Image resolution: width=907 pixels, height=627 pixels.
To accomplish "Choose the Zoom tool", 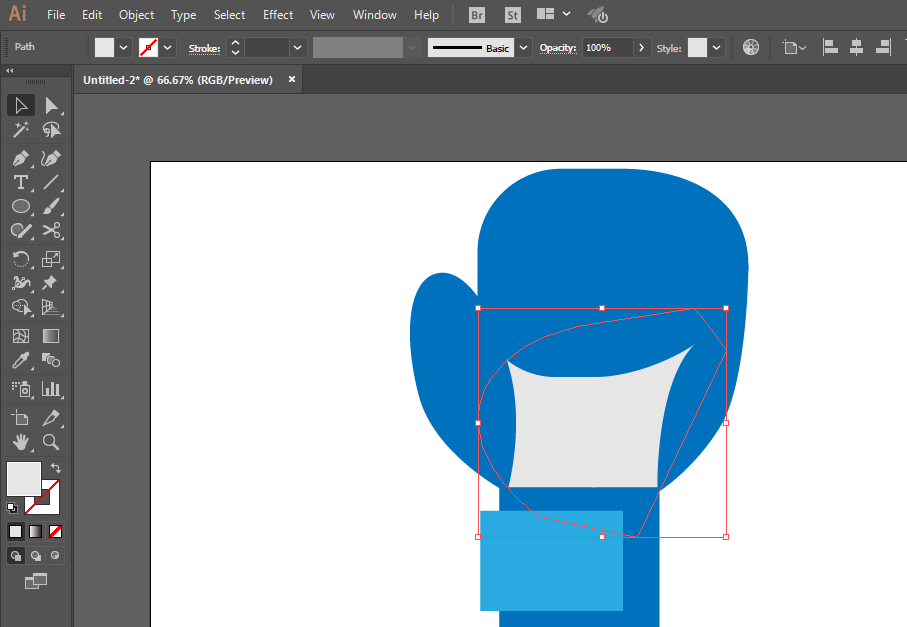I will (x=51, y=442).
